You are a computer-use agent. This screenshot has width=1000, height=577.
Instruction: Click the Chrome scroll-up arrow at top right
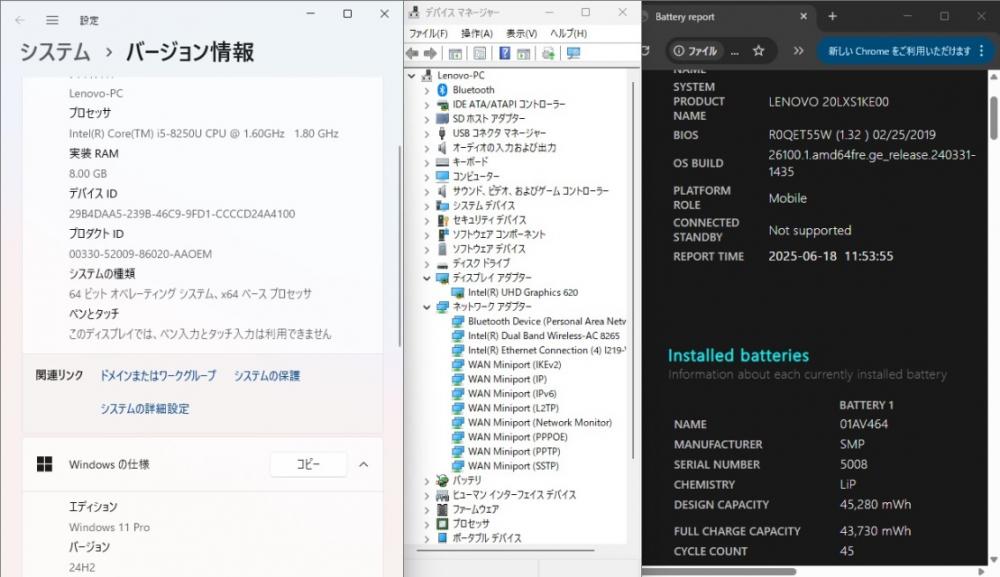click(x=994, y=77)
